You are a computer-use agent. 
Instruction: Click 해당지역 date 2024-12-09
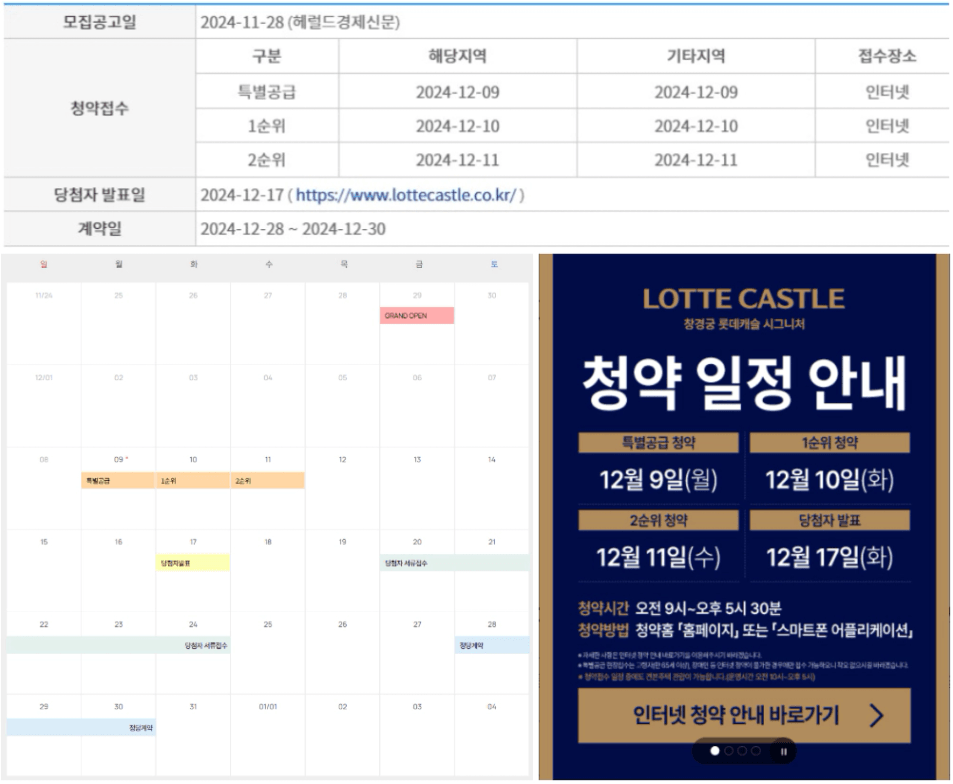pyautogui.click(x=458, y=92)
